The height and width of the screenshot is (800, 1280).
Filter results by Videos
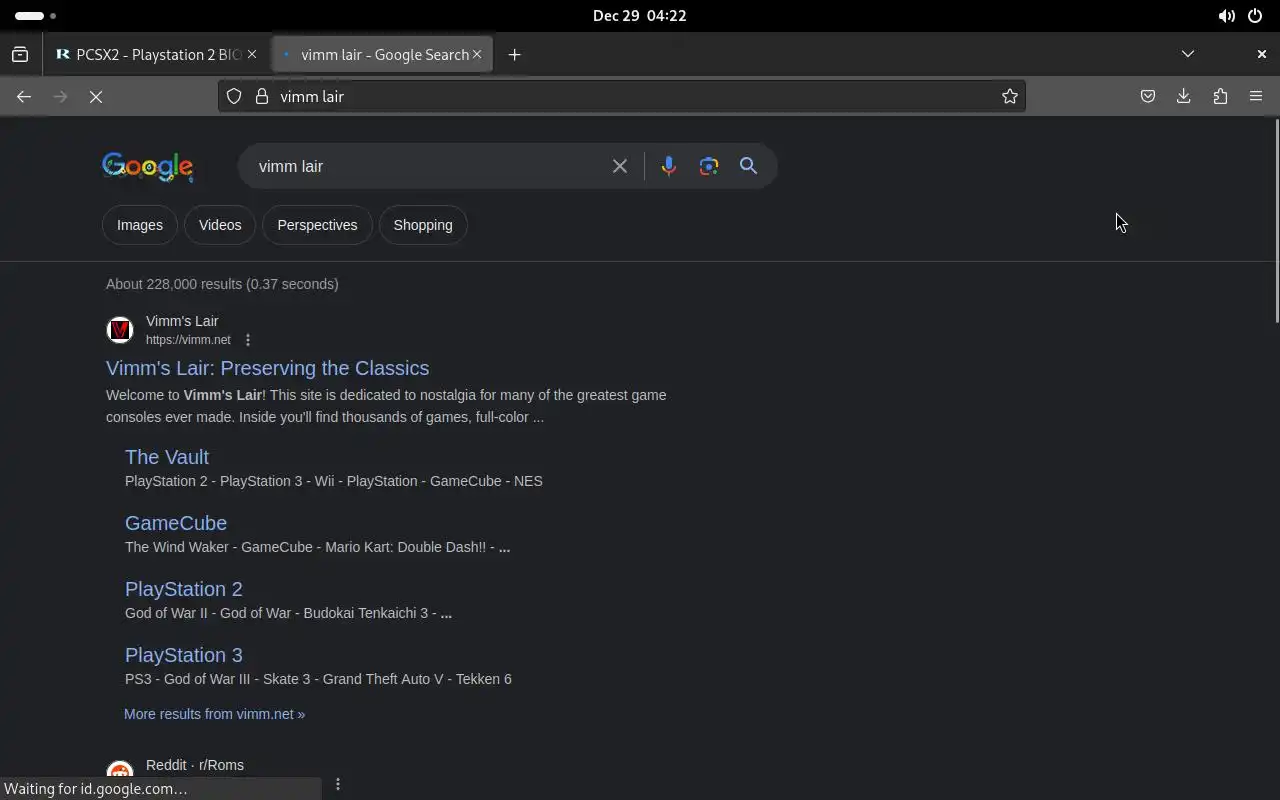(220, 225)
